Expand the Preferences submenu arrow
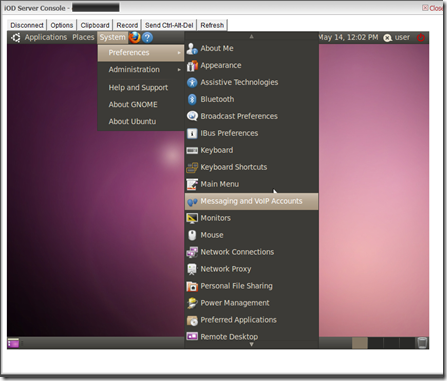The image size is (447, 381). coord(179,53)
